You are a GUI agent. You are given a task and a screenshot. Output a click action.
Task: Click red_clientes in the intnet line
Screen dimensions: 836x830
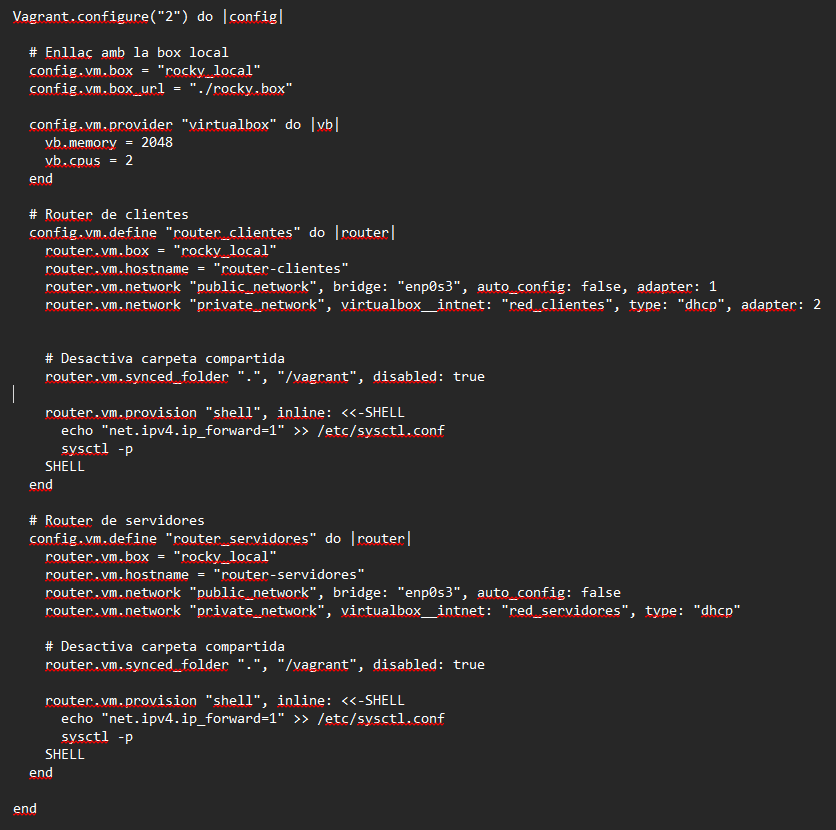(557, 305)
